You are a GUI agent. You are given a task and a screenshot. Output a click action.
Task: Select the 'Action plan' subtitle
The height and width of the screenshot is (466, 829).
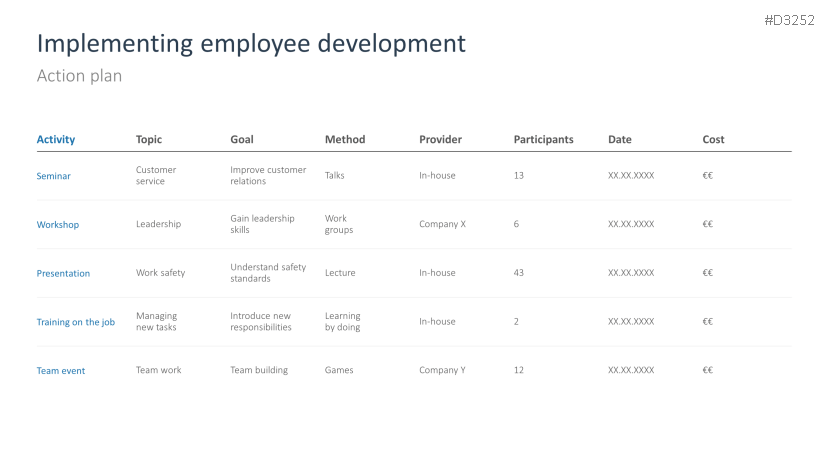click(x=79, y=76)
